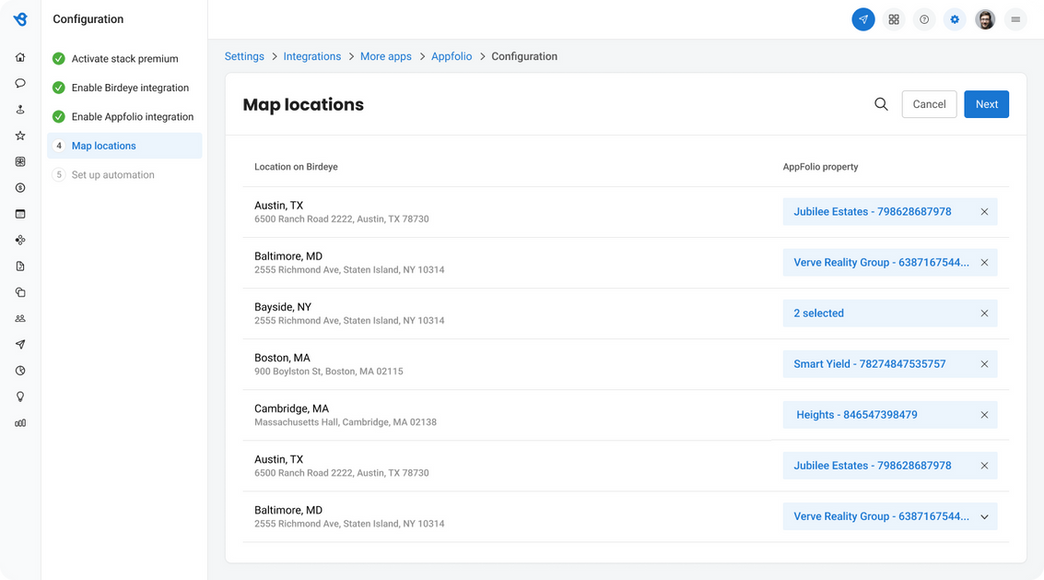Image resolution: width=1044 pixels, height=580 pixels.
Task: Click the Cambridge, MA location name
Action: point(292,408)
